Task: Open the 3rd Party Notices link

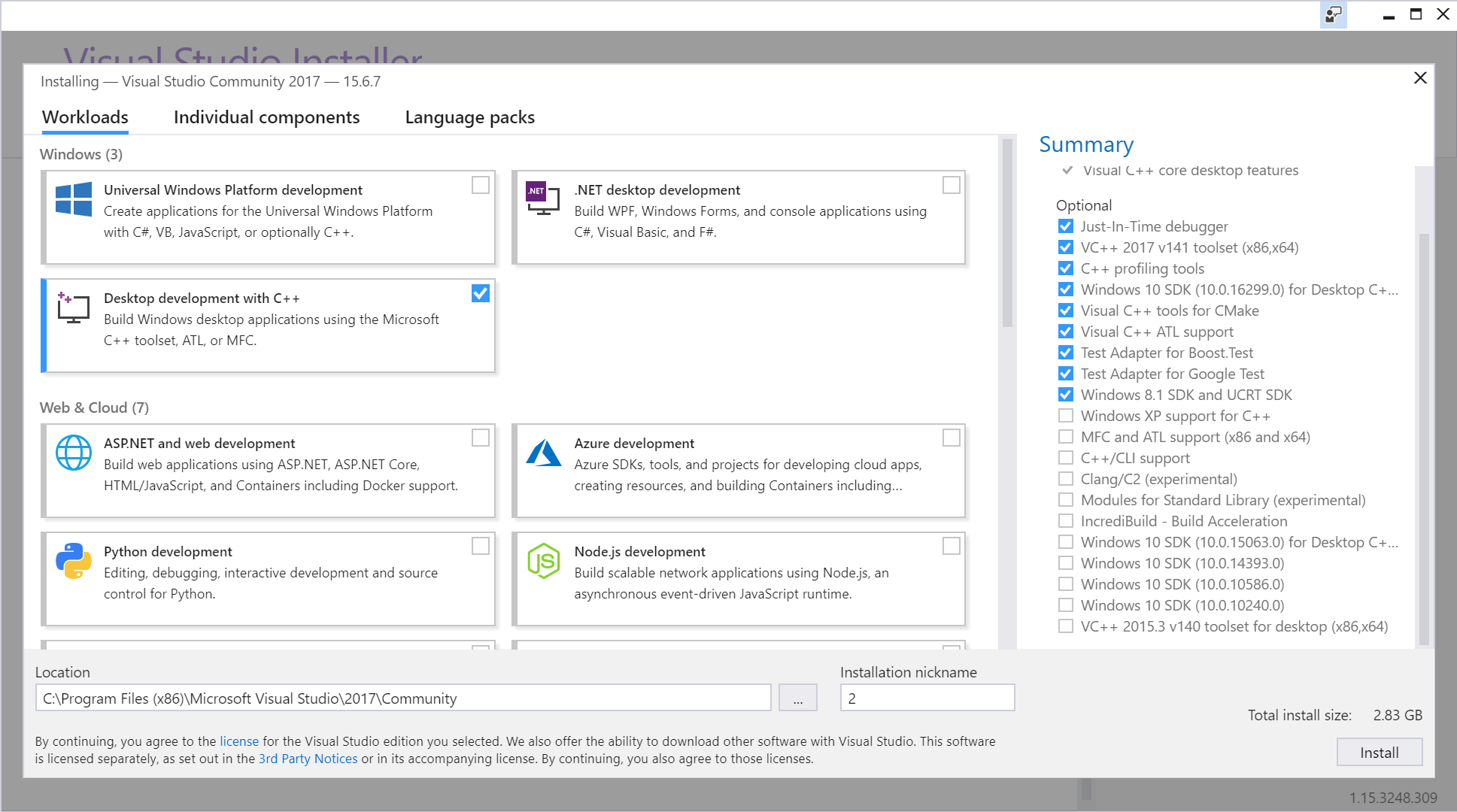Action: pos(308,759)
